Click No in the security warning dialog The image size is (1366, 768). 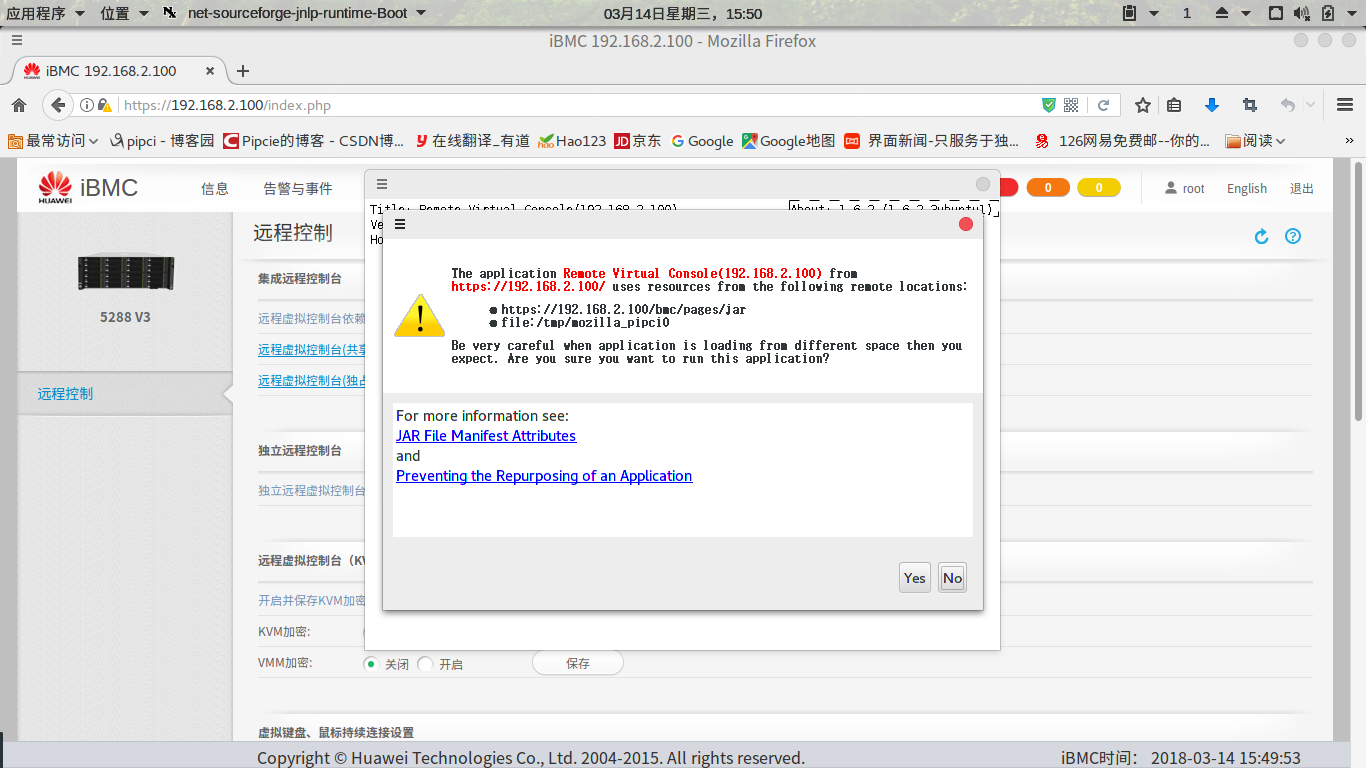click(952, 577)
